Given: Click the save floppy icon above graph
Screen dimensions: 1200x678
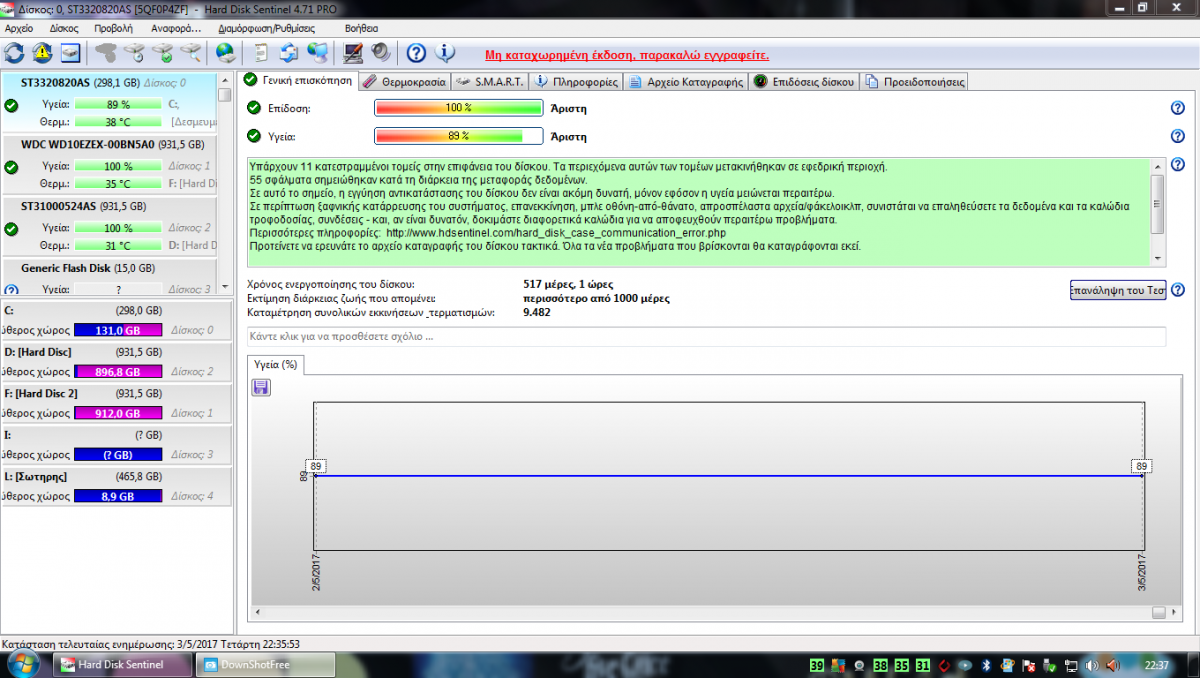Looking at the screenshot, I should (x=262, y=386).
